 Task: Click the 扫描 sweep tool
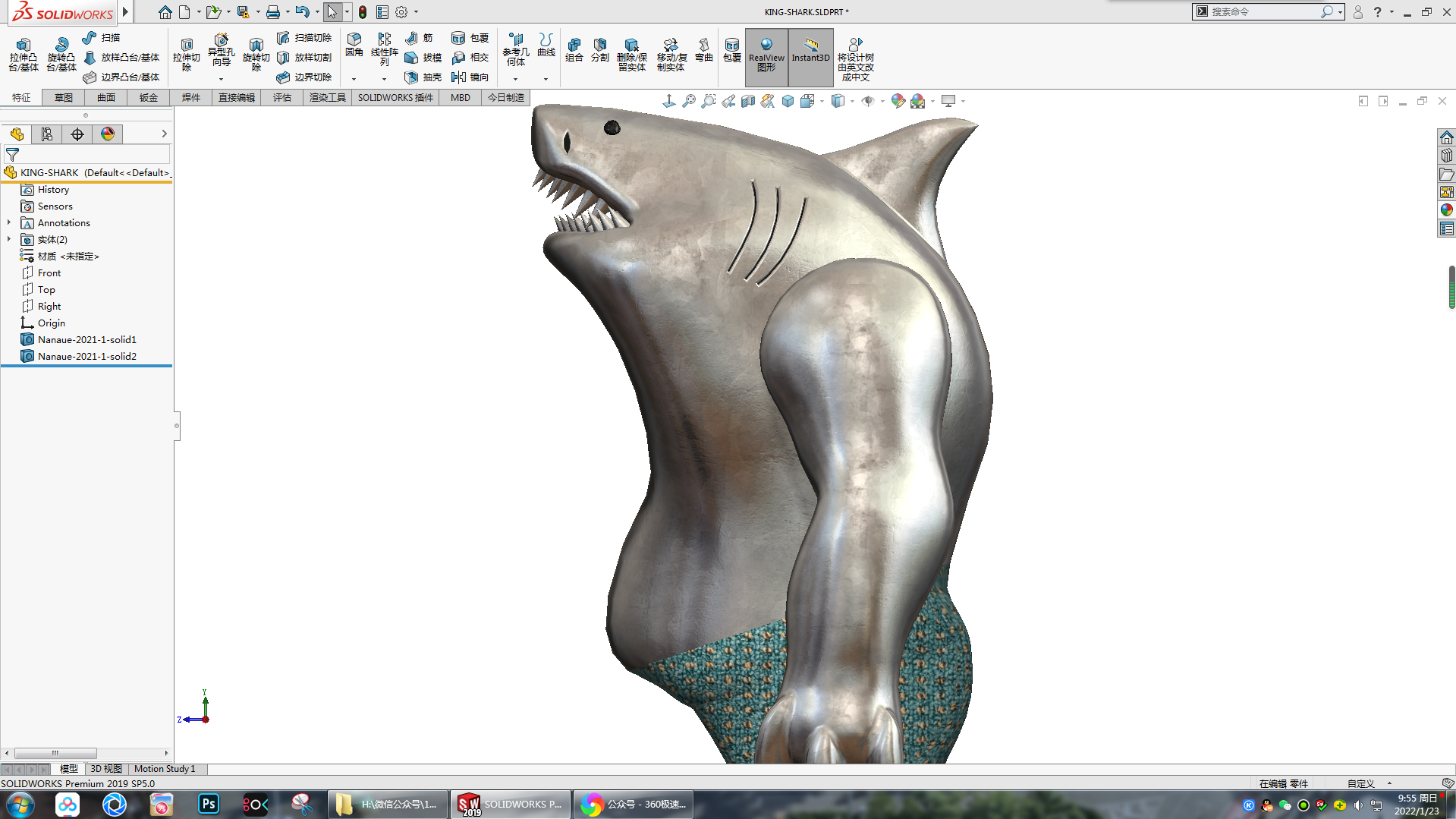(102, 37)
